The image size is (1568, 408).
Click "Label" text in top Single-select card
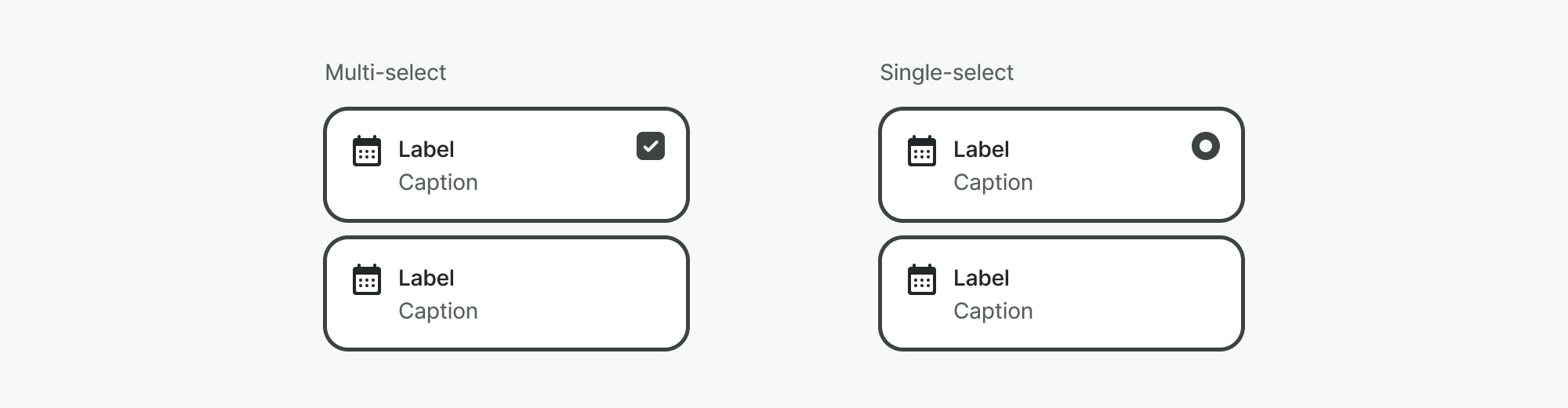[982, 149]
